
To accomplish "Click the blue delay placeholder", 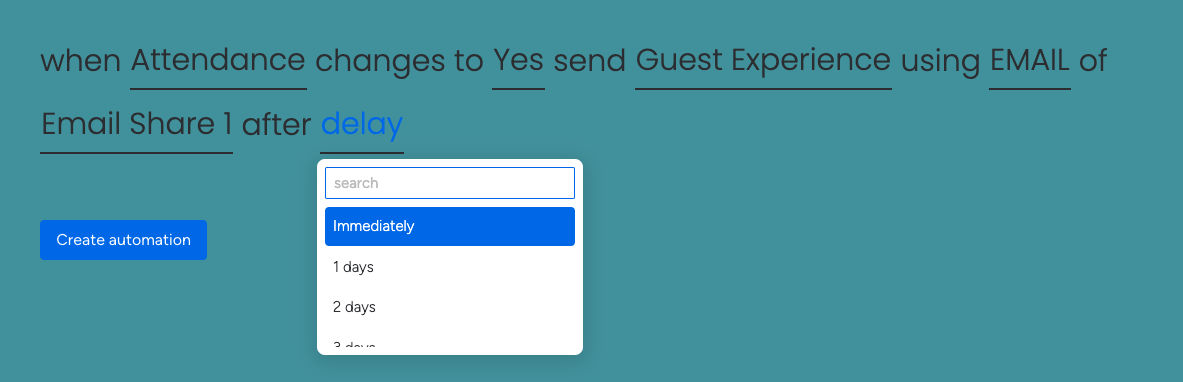I will (x=362, y=124).
